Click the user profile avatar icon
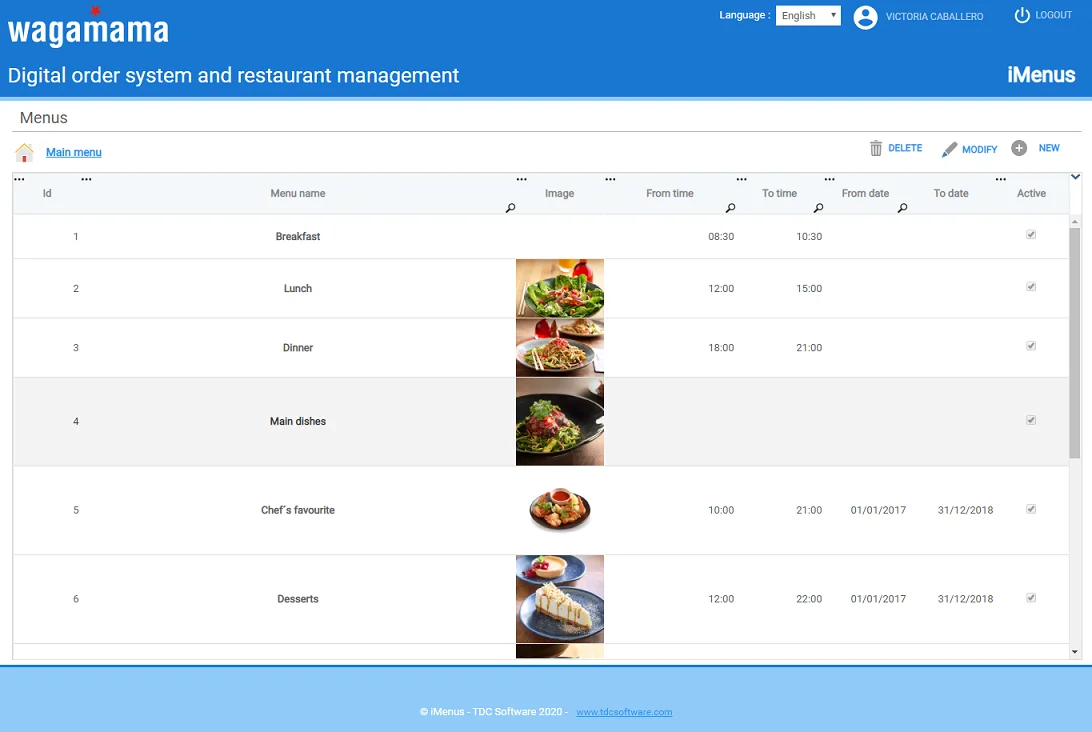This screenshot has height=732, width=1092. [x=865, y=17]
